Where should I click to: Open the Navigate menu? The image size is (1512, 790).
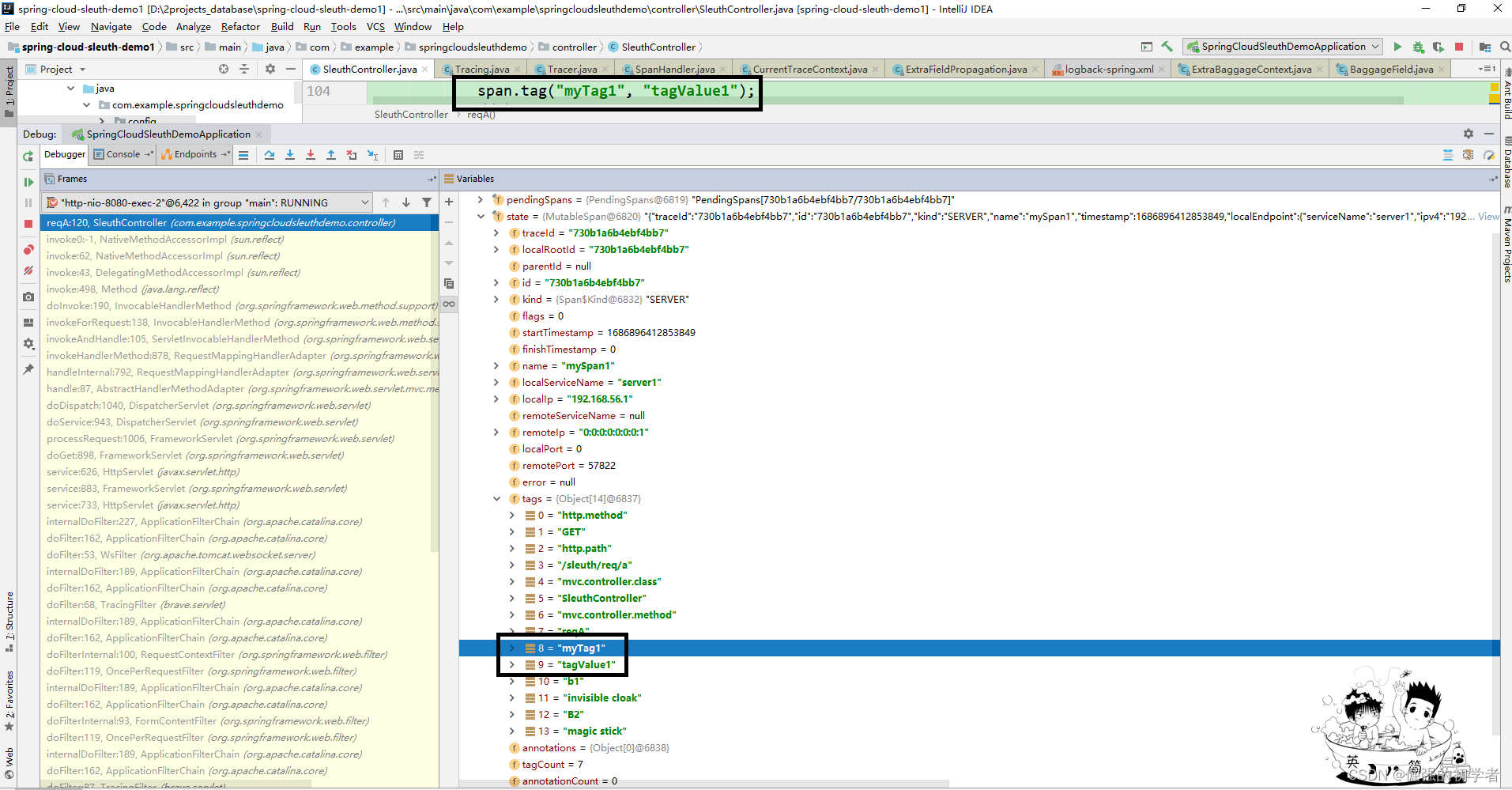pyautogui.click(x=111, y=27)
